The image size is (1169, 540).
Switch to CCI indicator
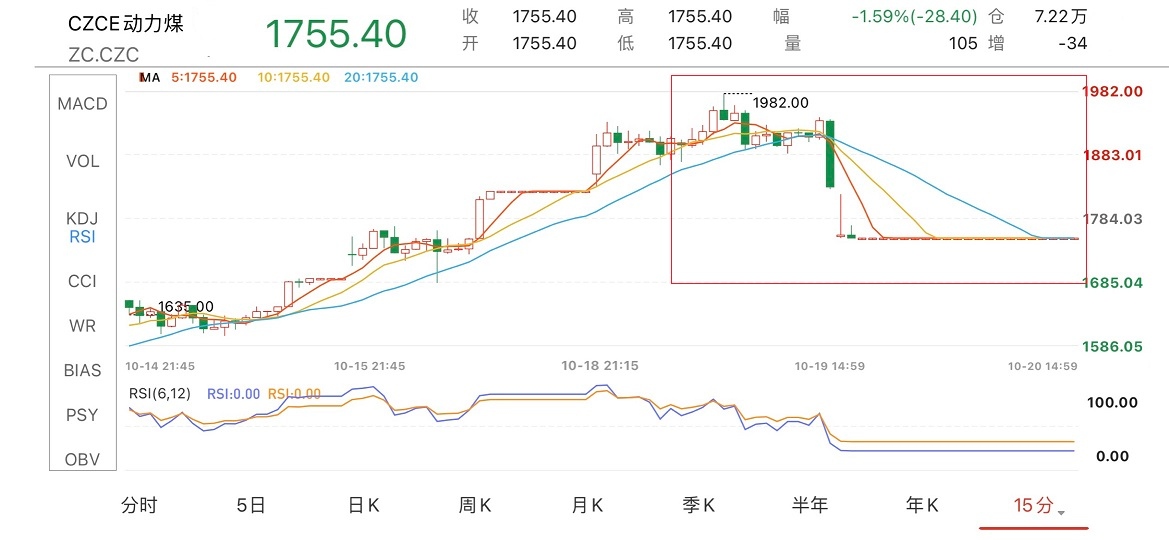82,282
